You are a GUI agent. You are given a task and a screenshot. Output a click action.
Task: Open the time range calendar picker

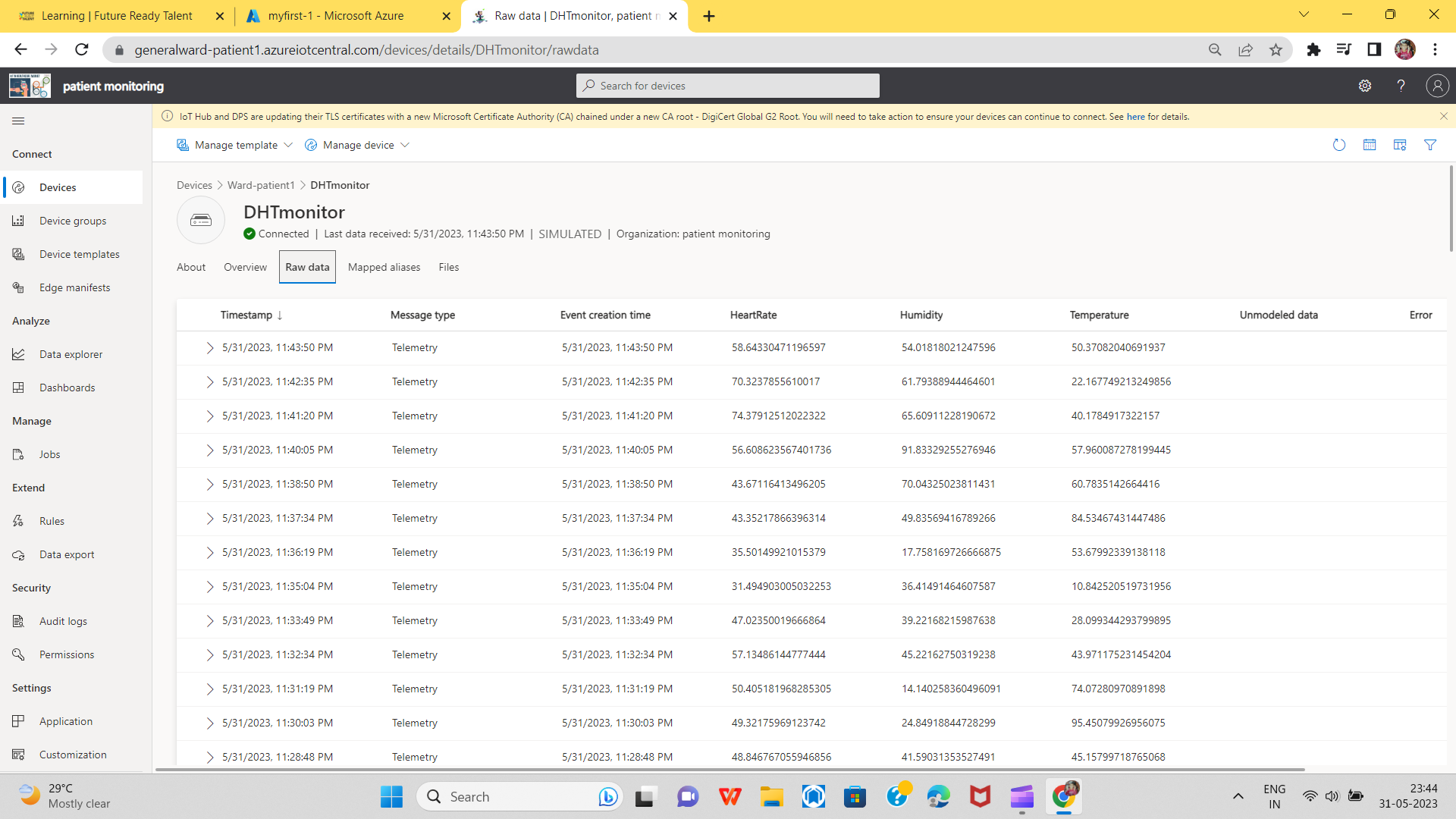[x=1370, y=145]
